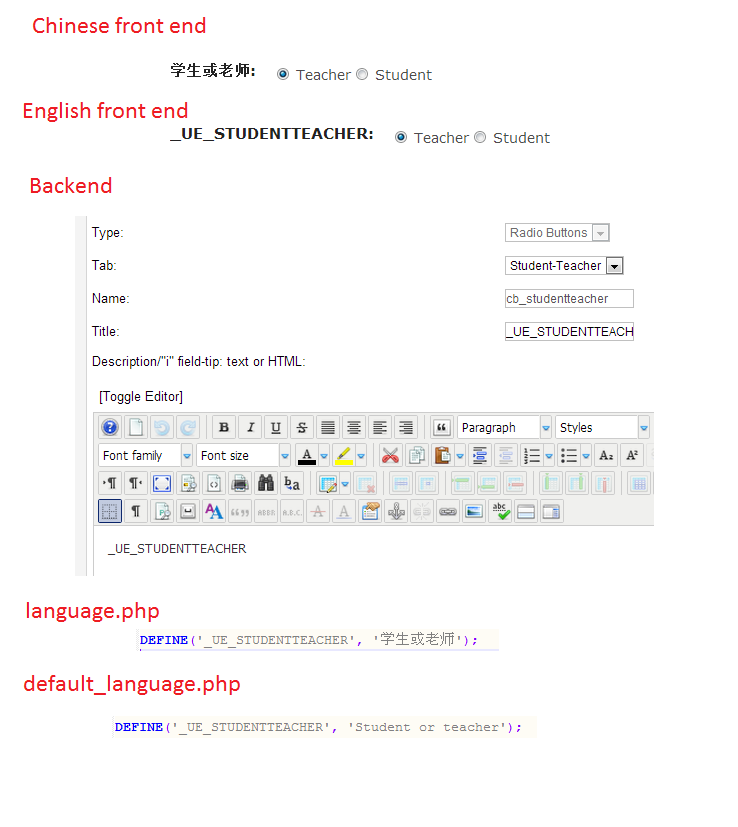
Task: Click the preview document icon
Action: point(188,483)
